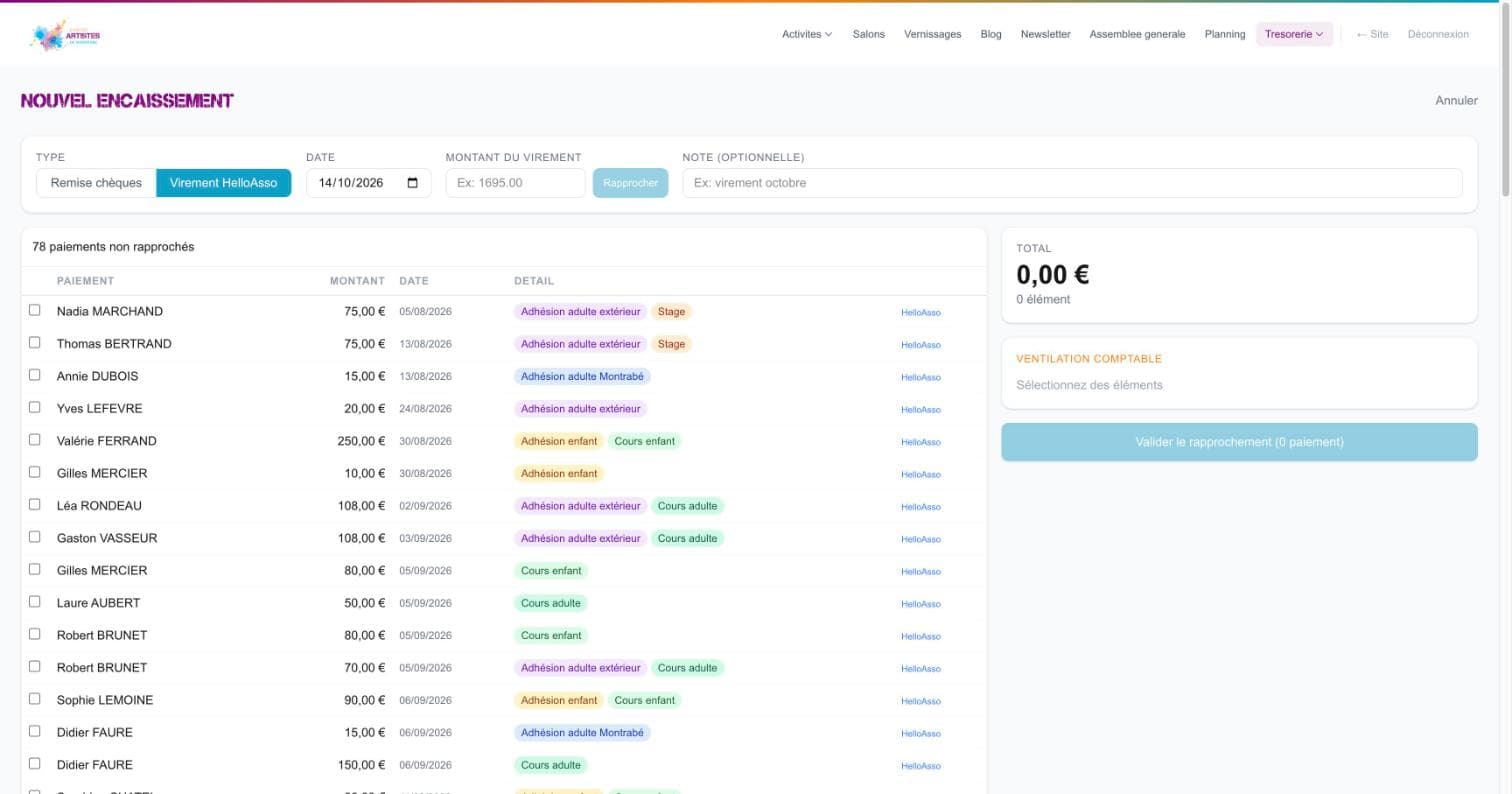Open the calendar picker icon in date field
This screenshot has height=794, width=1512.
click(x=413, y=183)
